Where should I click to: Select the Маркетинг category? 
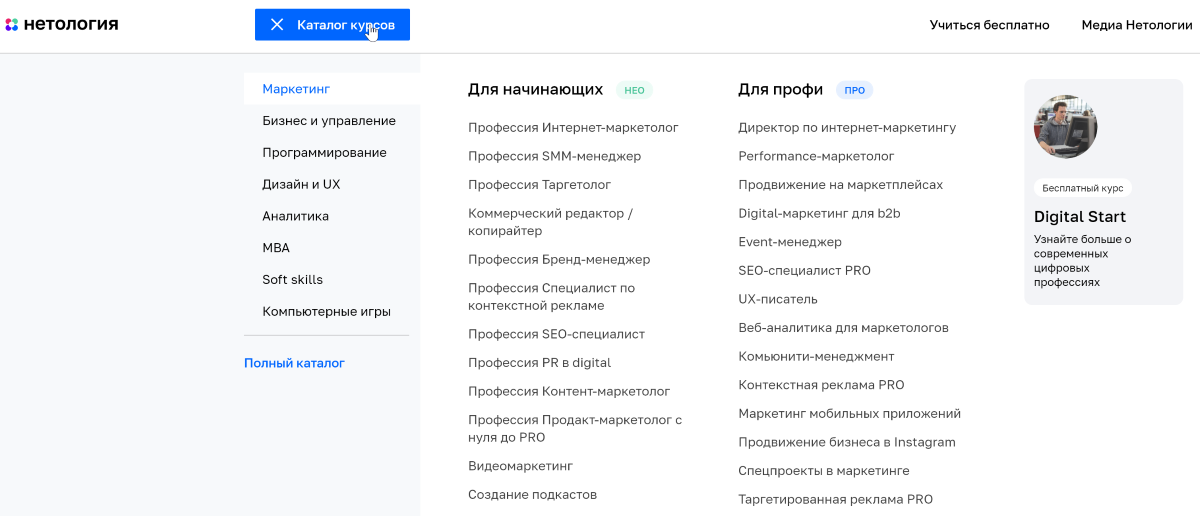(332, 89)
